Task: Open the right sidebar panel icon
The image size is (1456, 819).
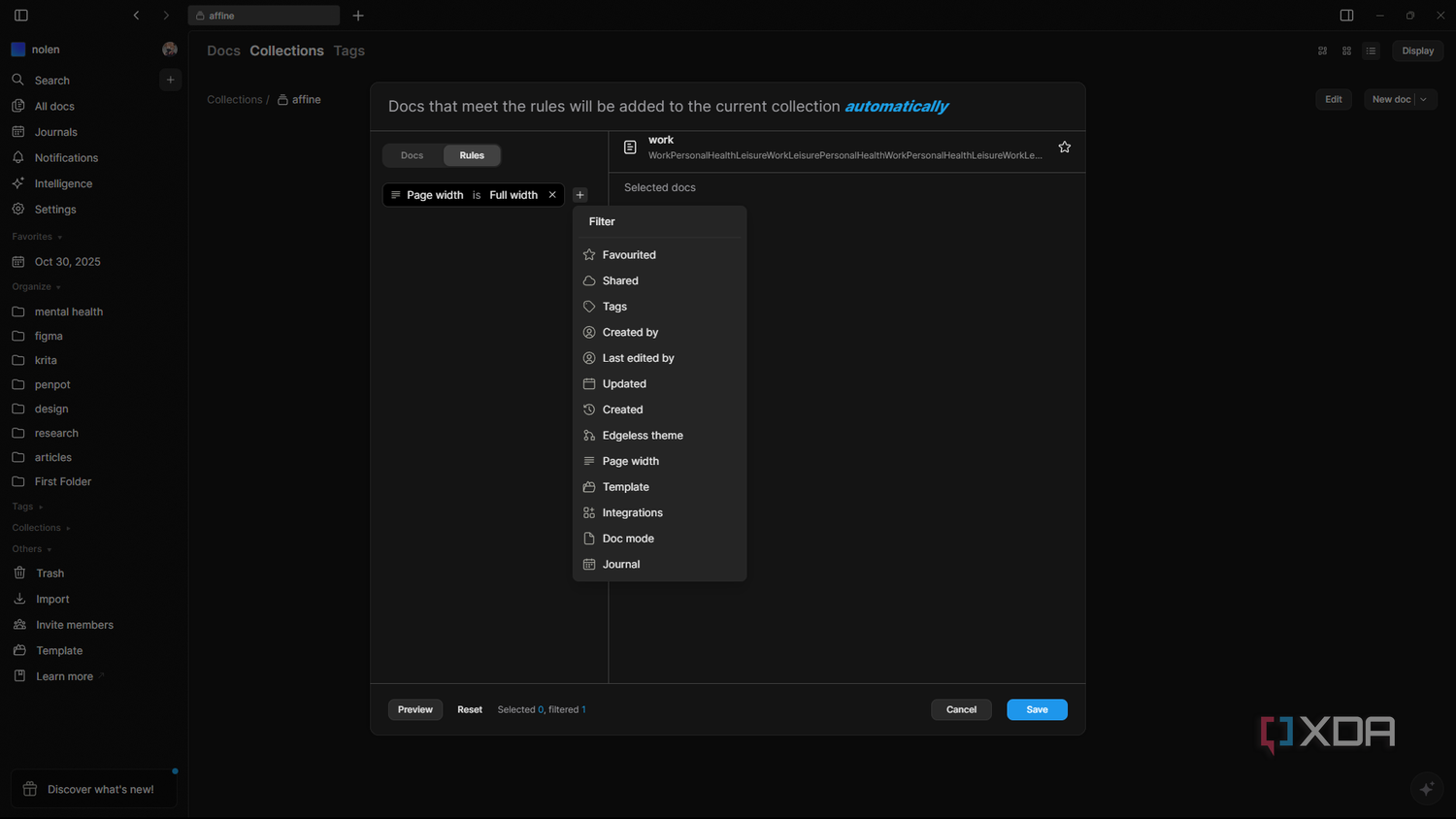Action: [1346, 16]
